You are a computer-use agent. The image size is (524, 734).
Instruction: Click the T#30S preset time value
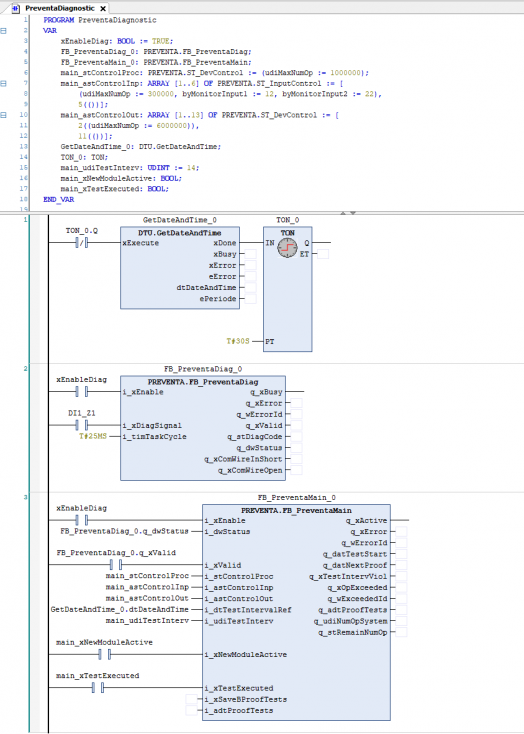[x=238, y=341]
